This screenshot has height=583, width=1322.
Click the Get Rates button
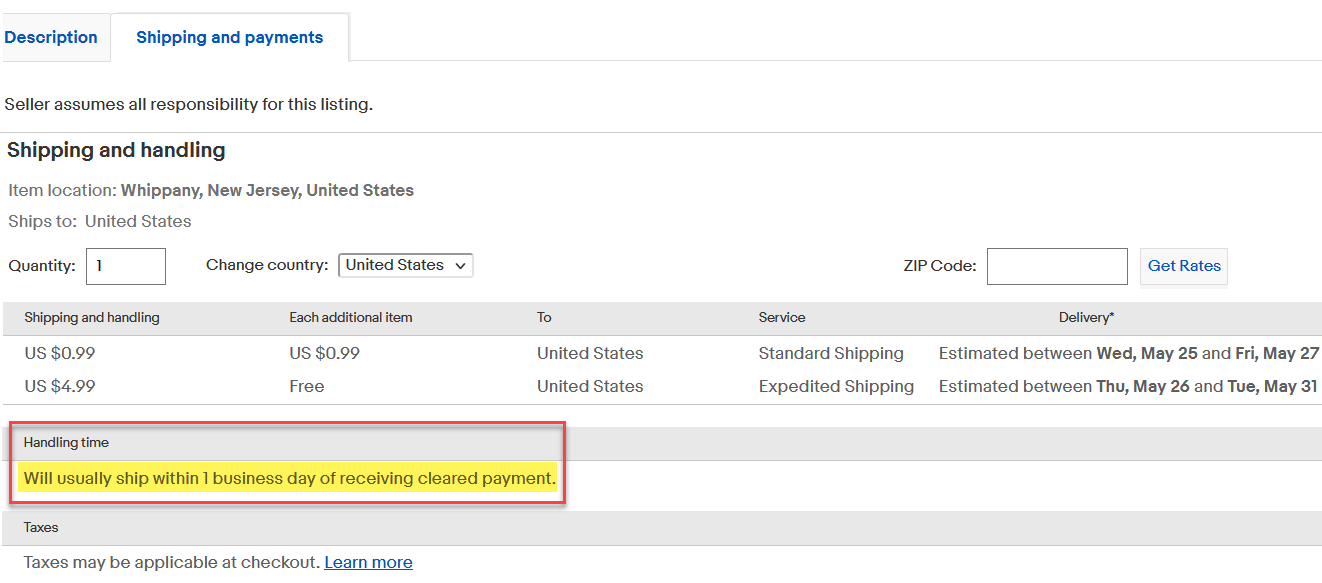point(1183,266)
